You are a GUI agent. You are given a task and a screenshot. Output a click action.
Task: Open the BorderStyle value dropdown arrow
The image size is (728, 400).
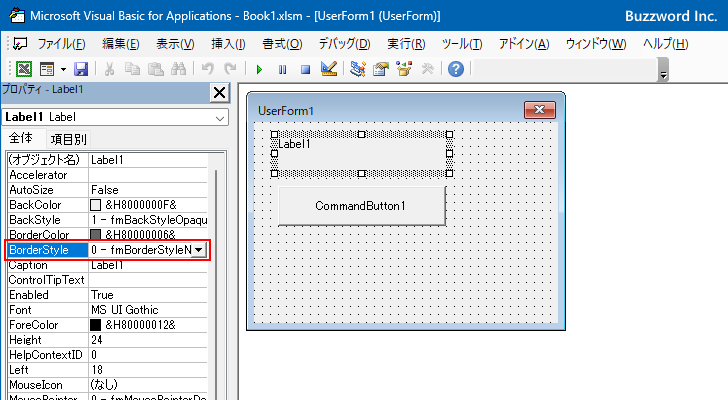198,250
